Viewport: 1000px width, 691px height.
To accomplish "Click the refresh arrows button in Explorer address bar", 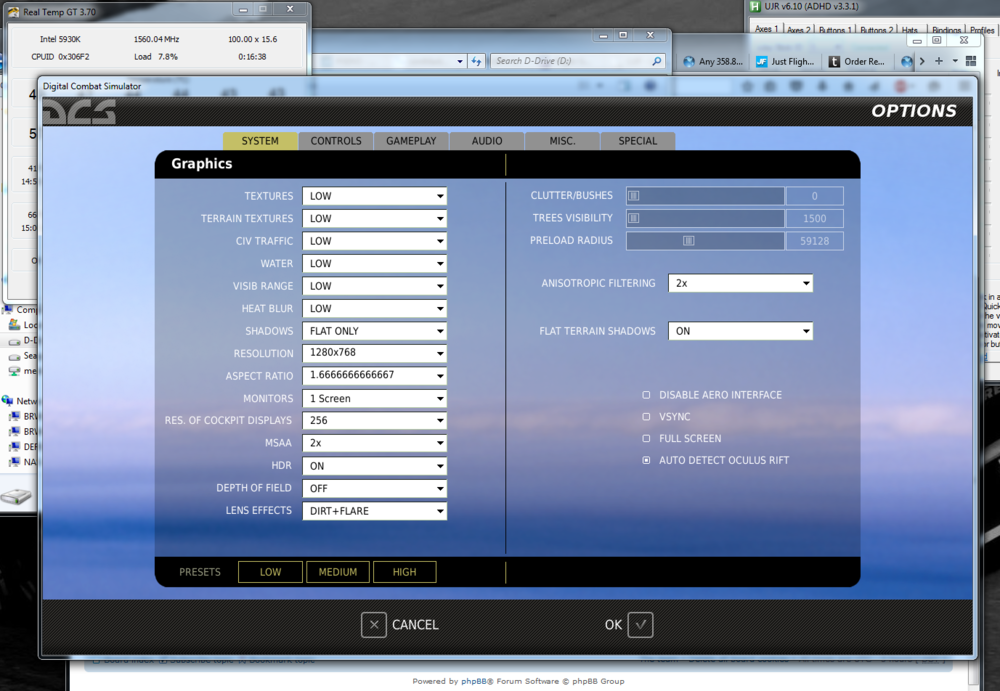I will coord(476,61).
